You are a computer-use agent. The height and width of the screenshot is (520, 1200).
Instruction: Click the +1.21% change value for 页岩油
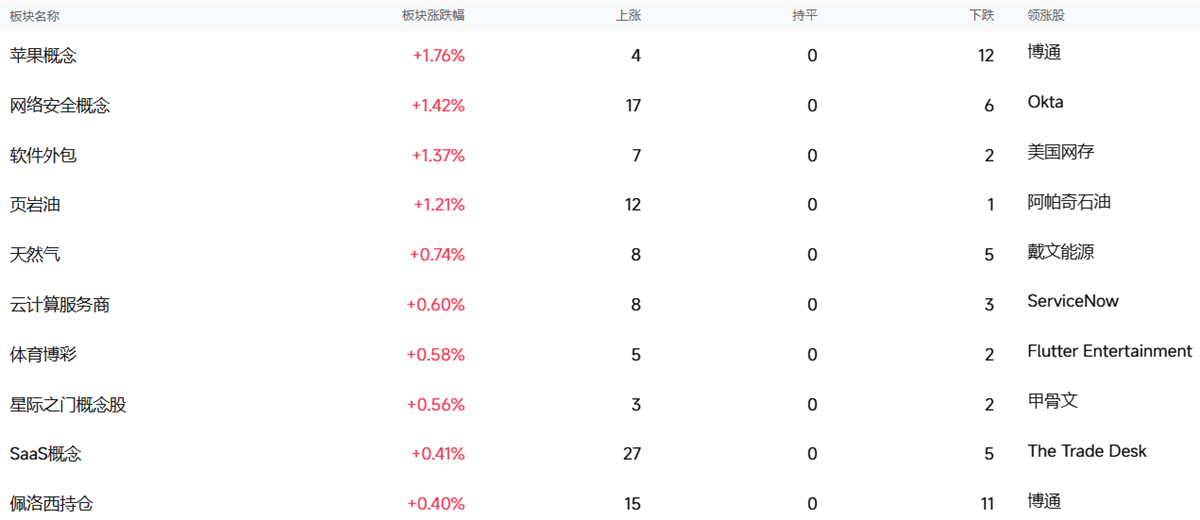[x=439, y=205]
